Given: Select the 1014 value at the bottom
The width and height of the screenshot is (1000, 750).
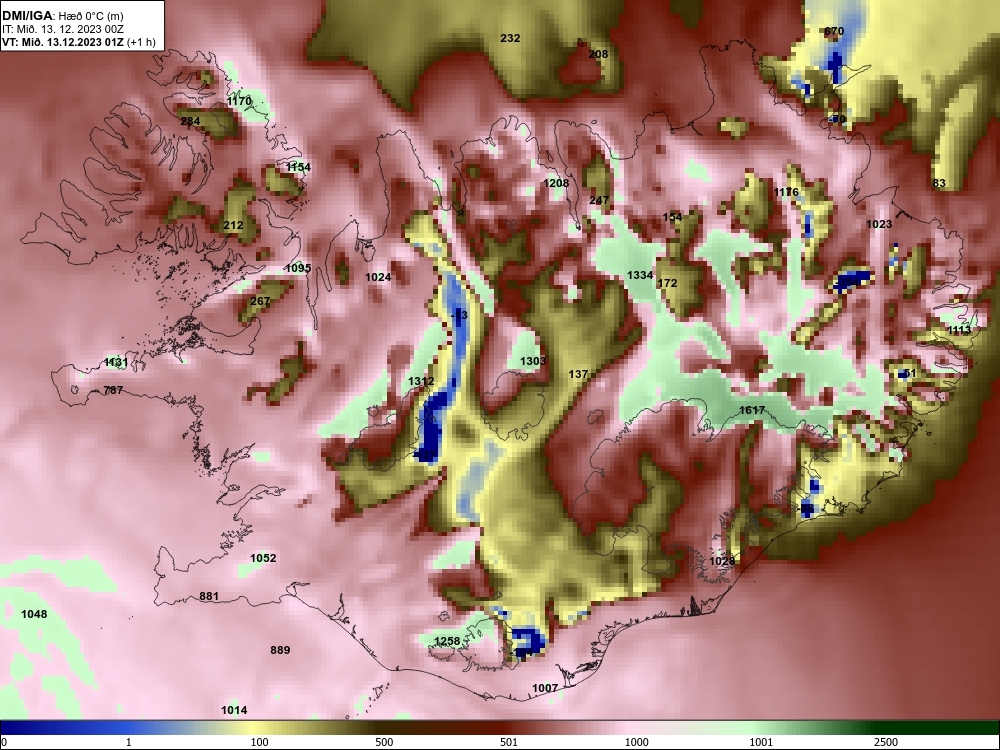Looking at the screenshot, I should [234, 710].
